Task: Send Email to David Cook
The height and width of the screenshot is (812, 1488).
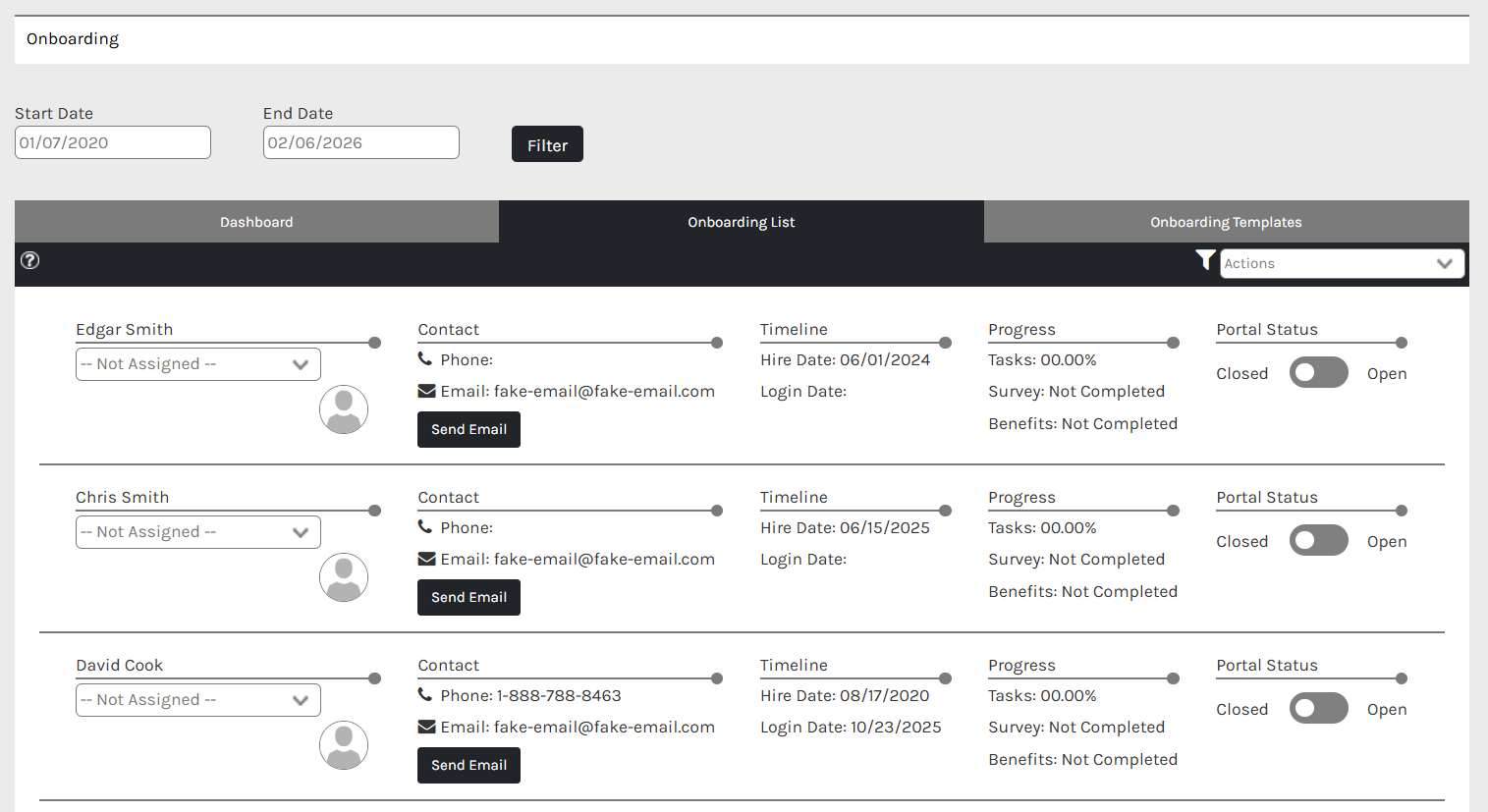Action: pyautogui.click(x=468, y=765)
